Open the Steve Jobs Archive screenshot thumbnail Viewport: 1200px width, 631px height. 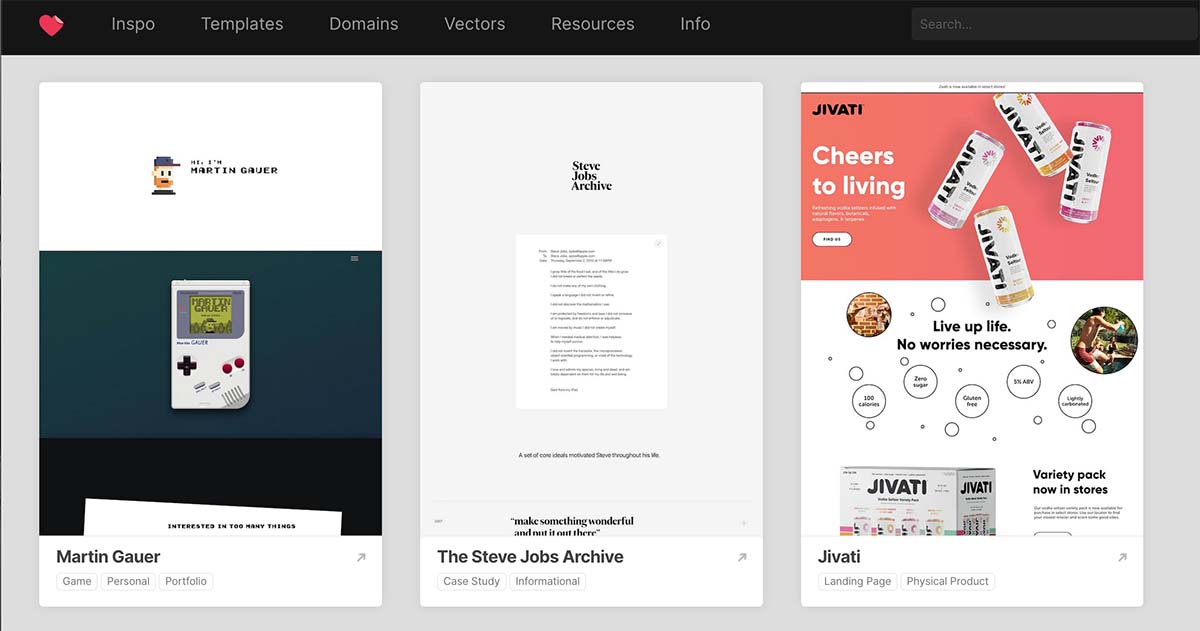[591, 309]
